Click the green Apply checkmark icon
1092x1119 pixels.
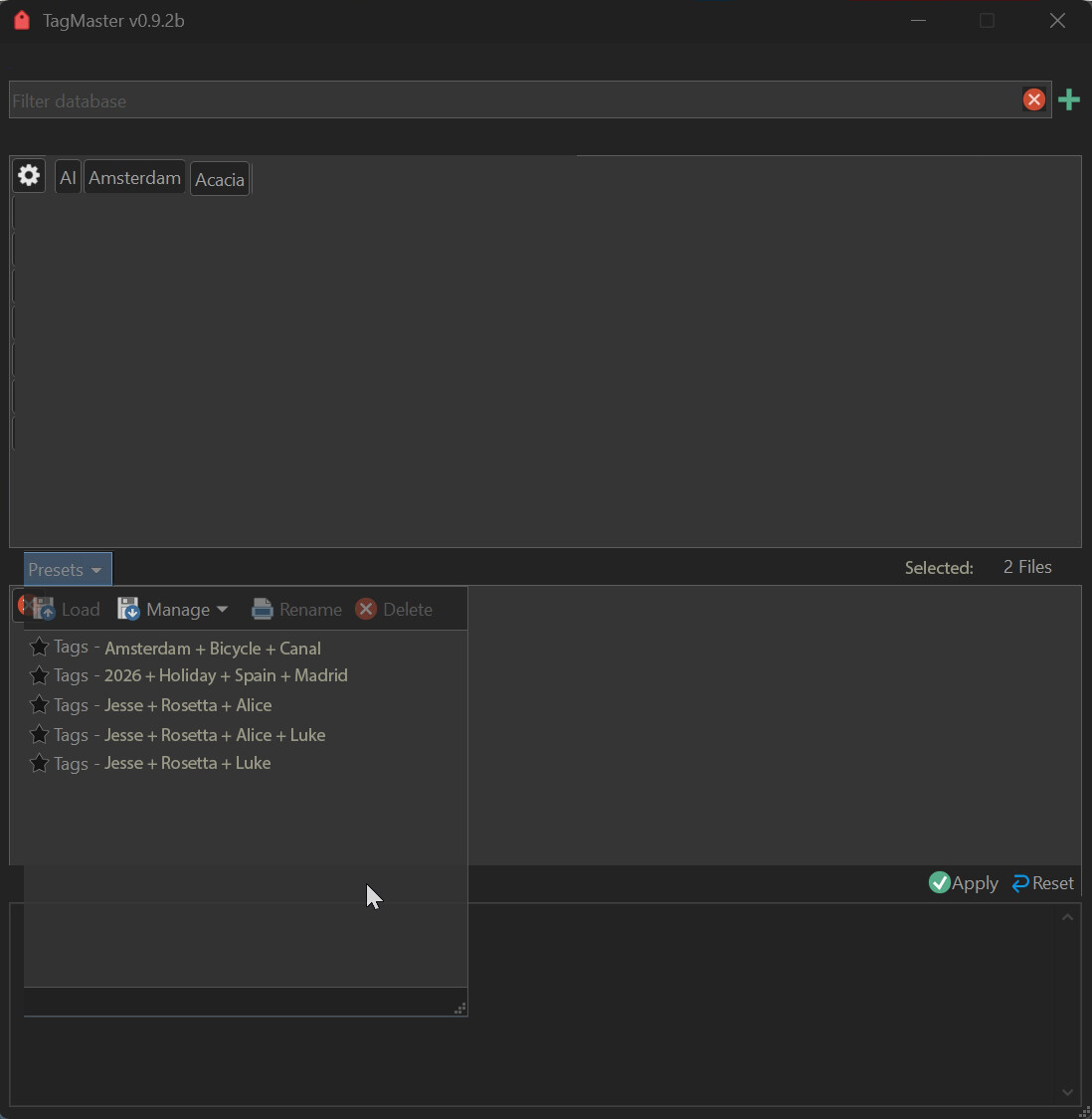click(940, 882)
